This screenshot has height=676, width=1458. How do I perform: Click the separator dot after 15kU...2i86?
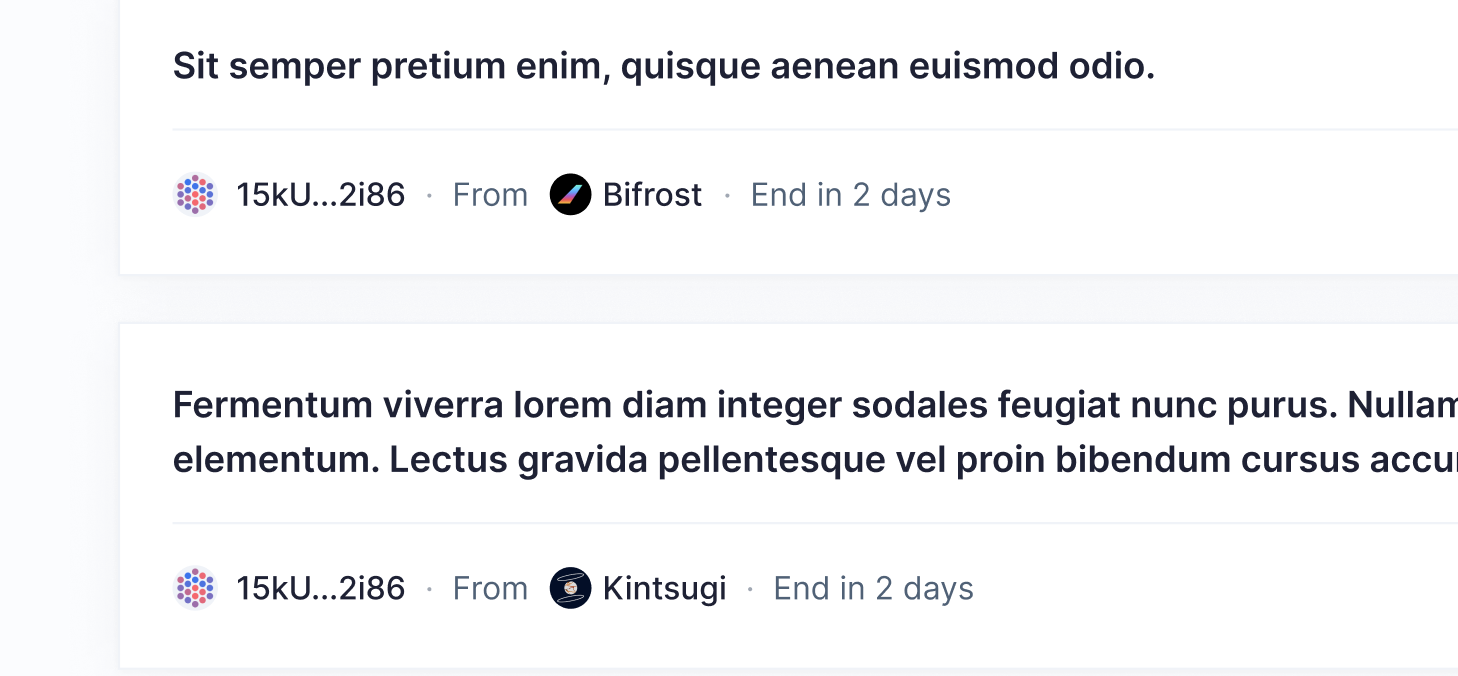coord(429,195)
